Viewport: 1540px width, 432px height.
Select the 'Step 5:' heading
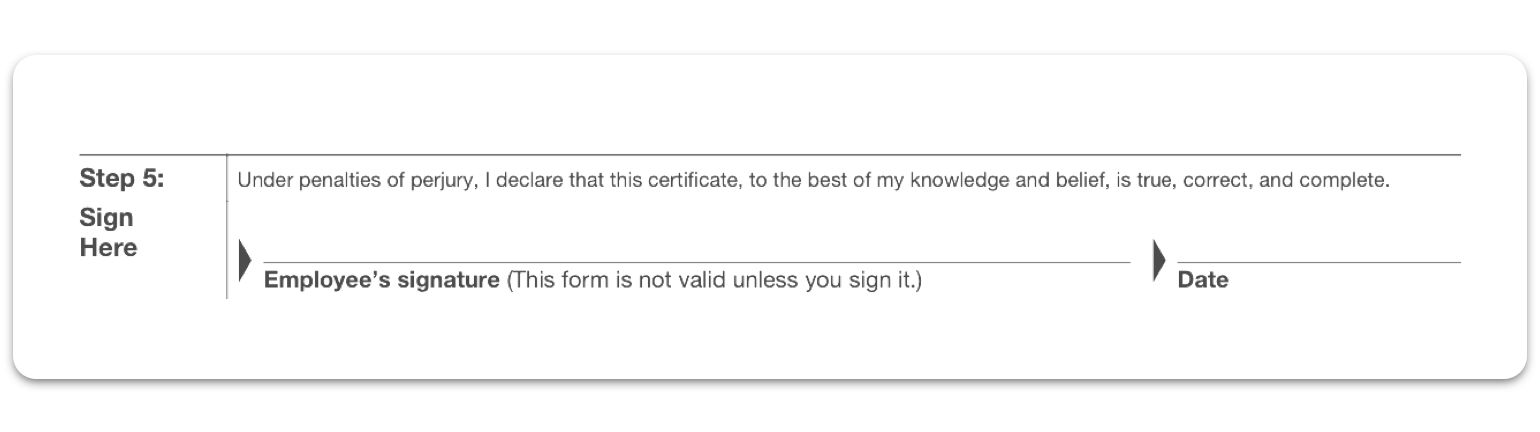pos(122,180)
